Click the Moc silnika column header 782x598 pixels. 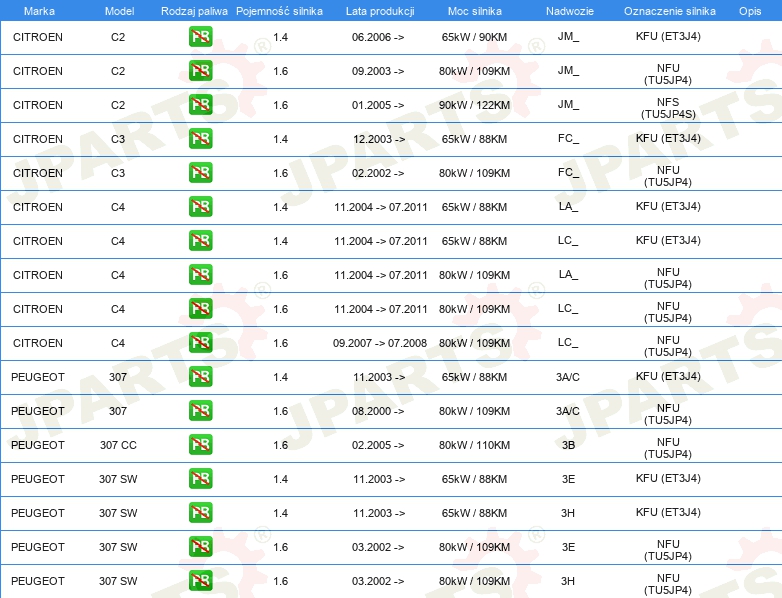point(475,11)
